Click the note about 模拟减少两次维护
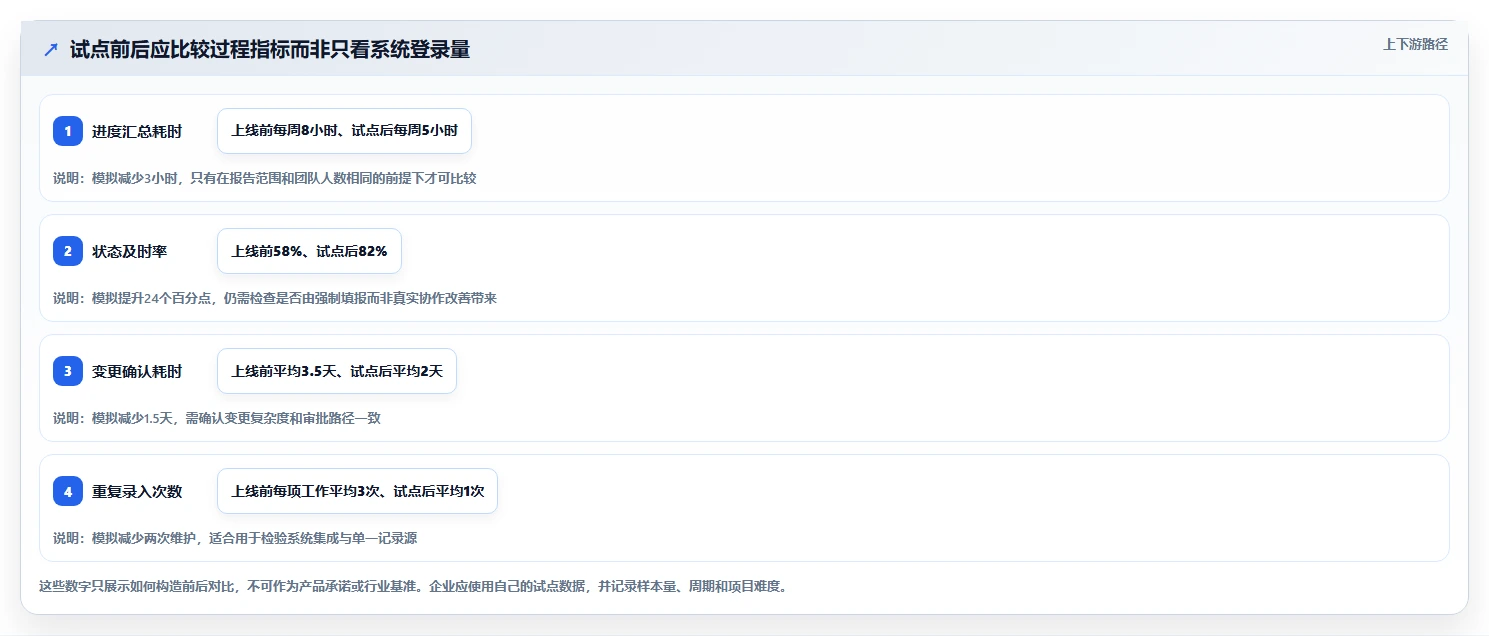 point(235,538)
